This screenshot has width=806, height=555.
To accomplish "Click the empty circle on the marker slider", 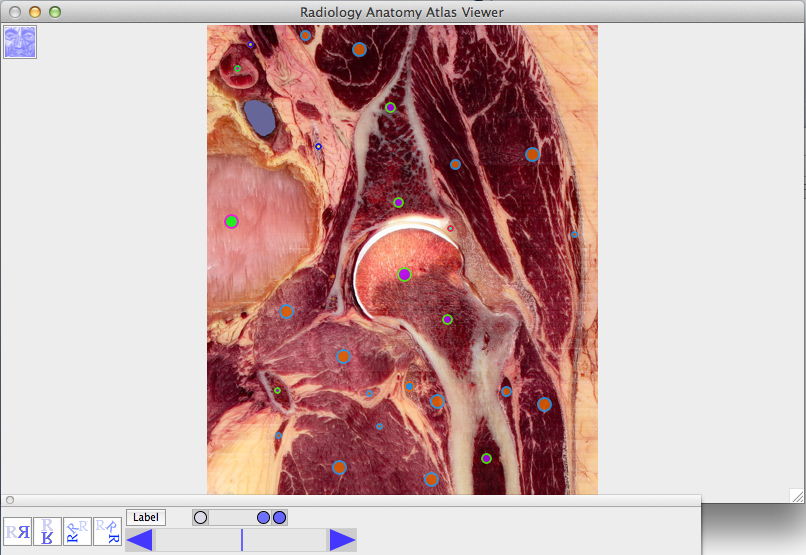I will (x=201, y=517).
